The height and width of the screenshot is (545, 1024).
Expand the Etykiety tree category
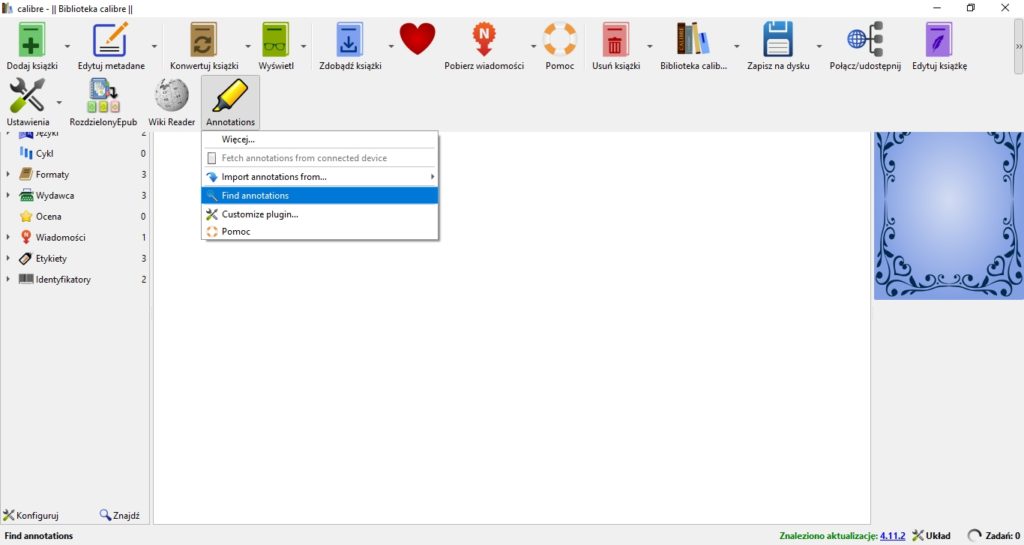click(8, 258)
